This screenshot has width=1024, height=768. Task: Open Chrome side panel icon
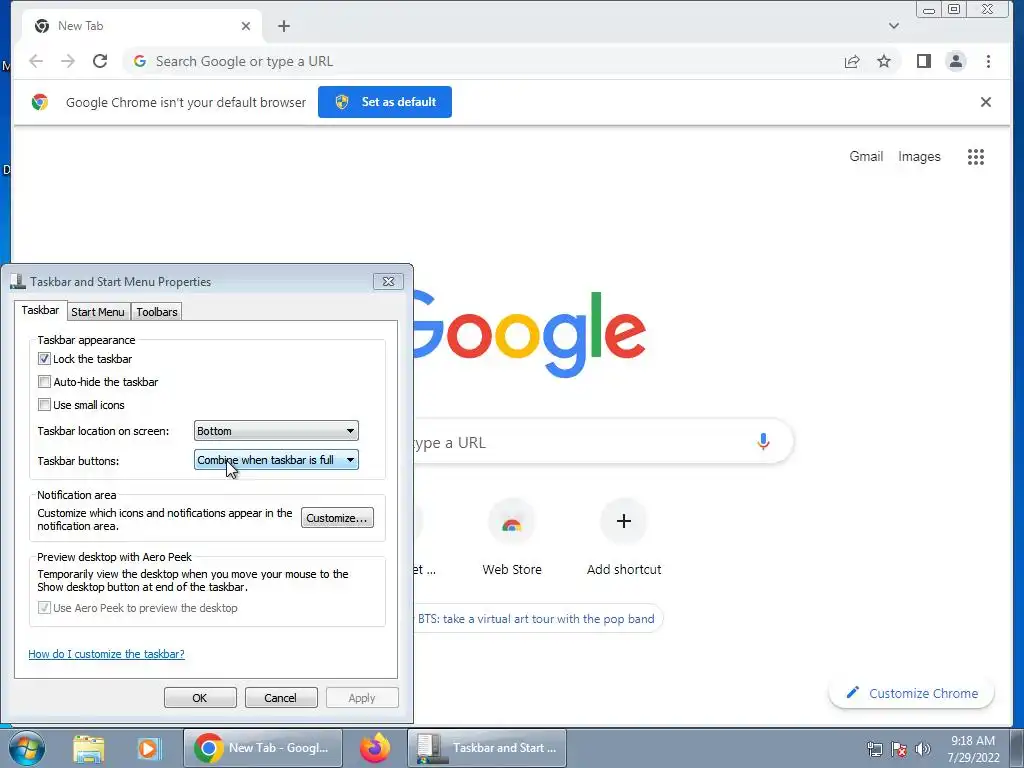click(923, 61)
